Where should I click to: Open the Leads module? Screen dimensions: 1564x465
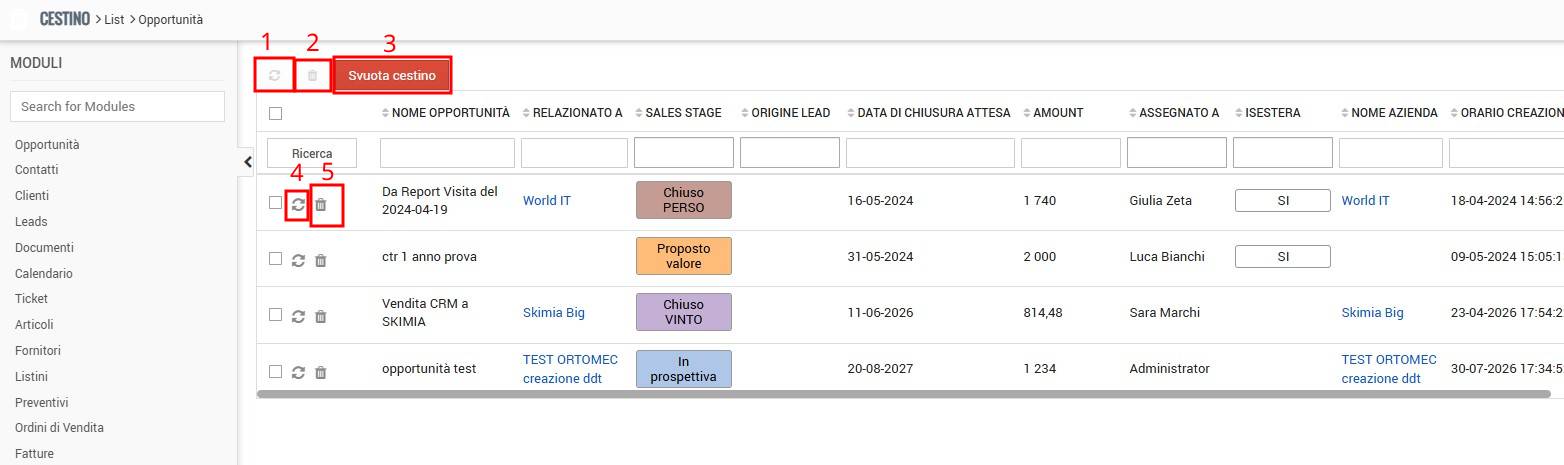point(31,222)
